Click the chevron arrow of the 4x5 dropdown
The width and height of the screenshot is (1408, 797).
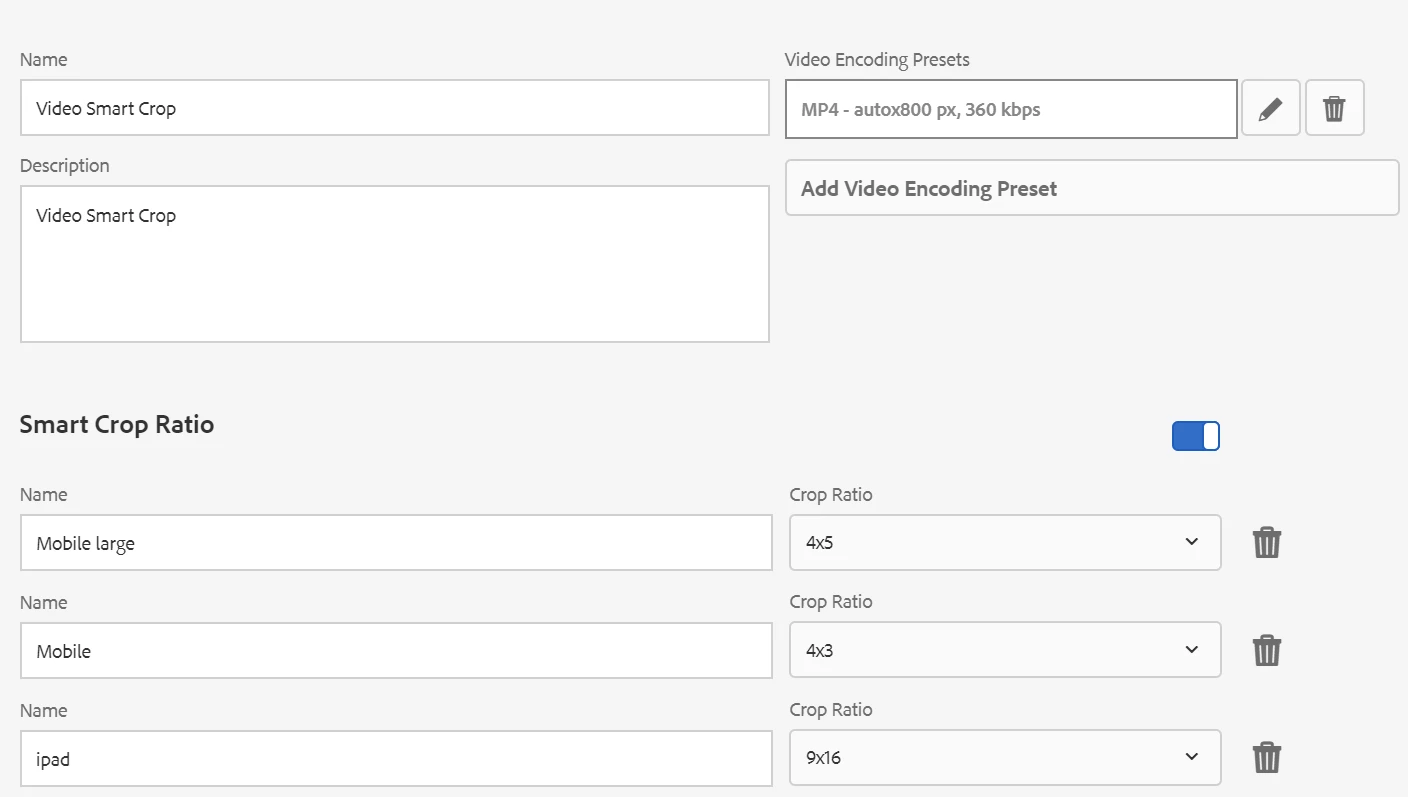point(1191,542)
